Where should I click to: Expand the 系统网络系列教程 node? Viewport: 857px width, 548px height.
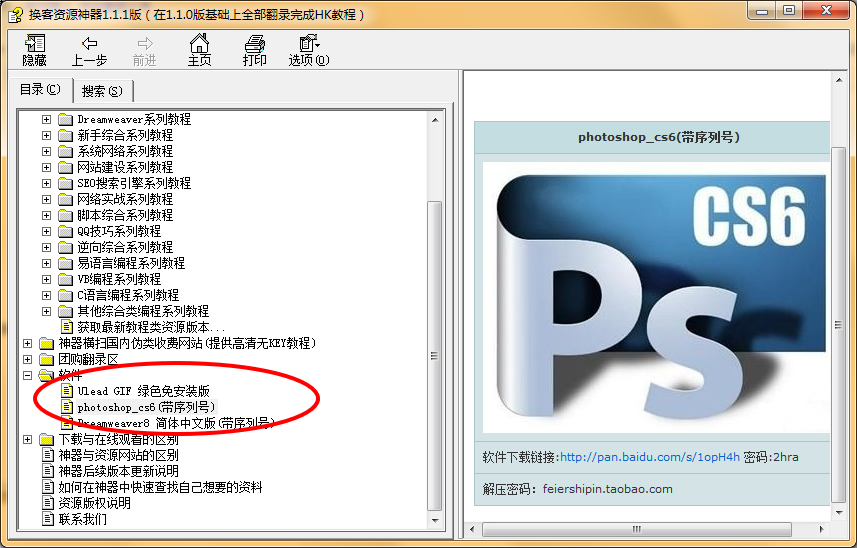click(46, 151)
